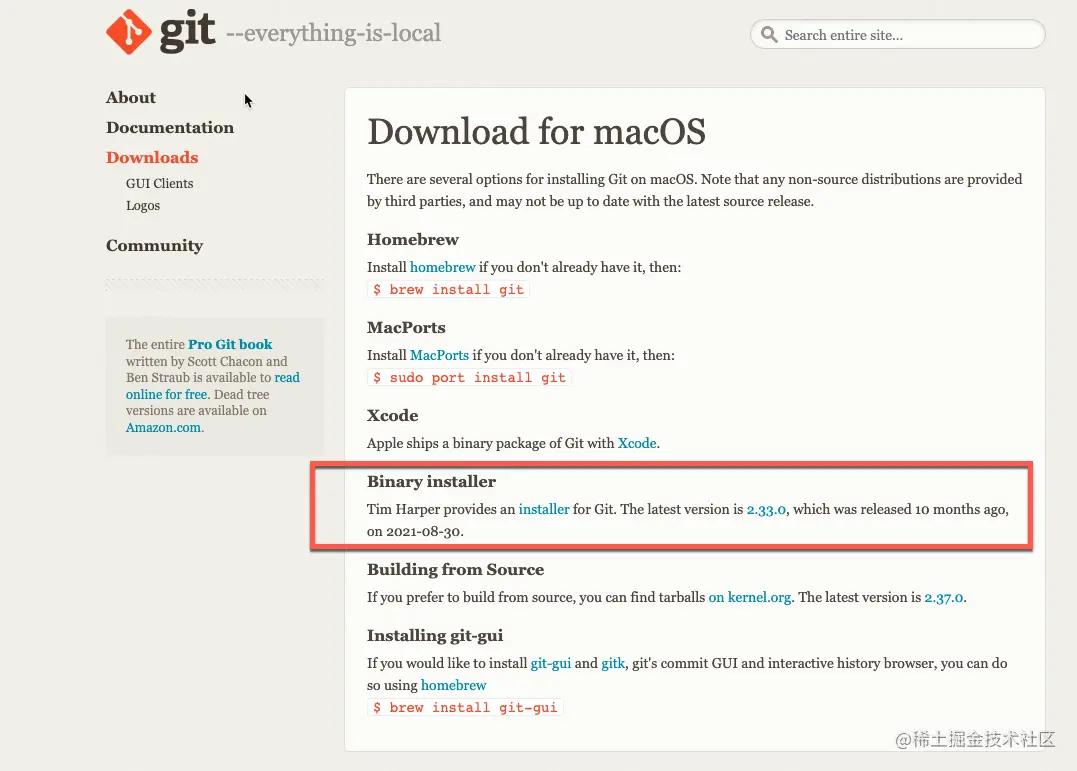Click the magnifying glass search icon
This screenshot has height=771, width=1077.
pos(769,34)
